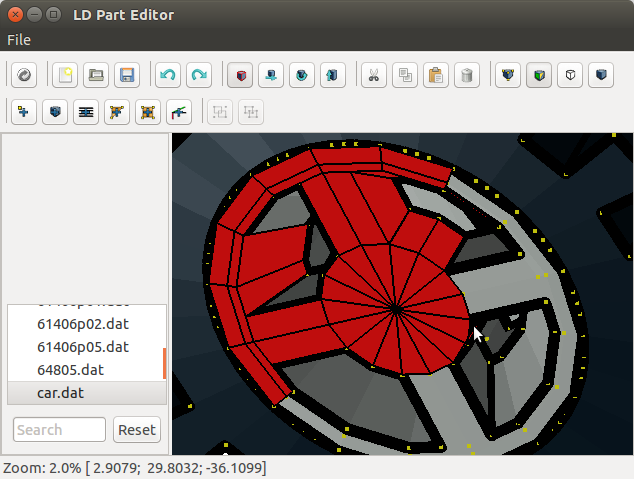Select car.dat in the file list

[61, 393]
